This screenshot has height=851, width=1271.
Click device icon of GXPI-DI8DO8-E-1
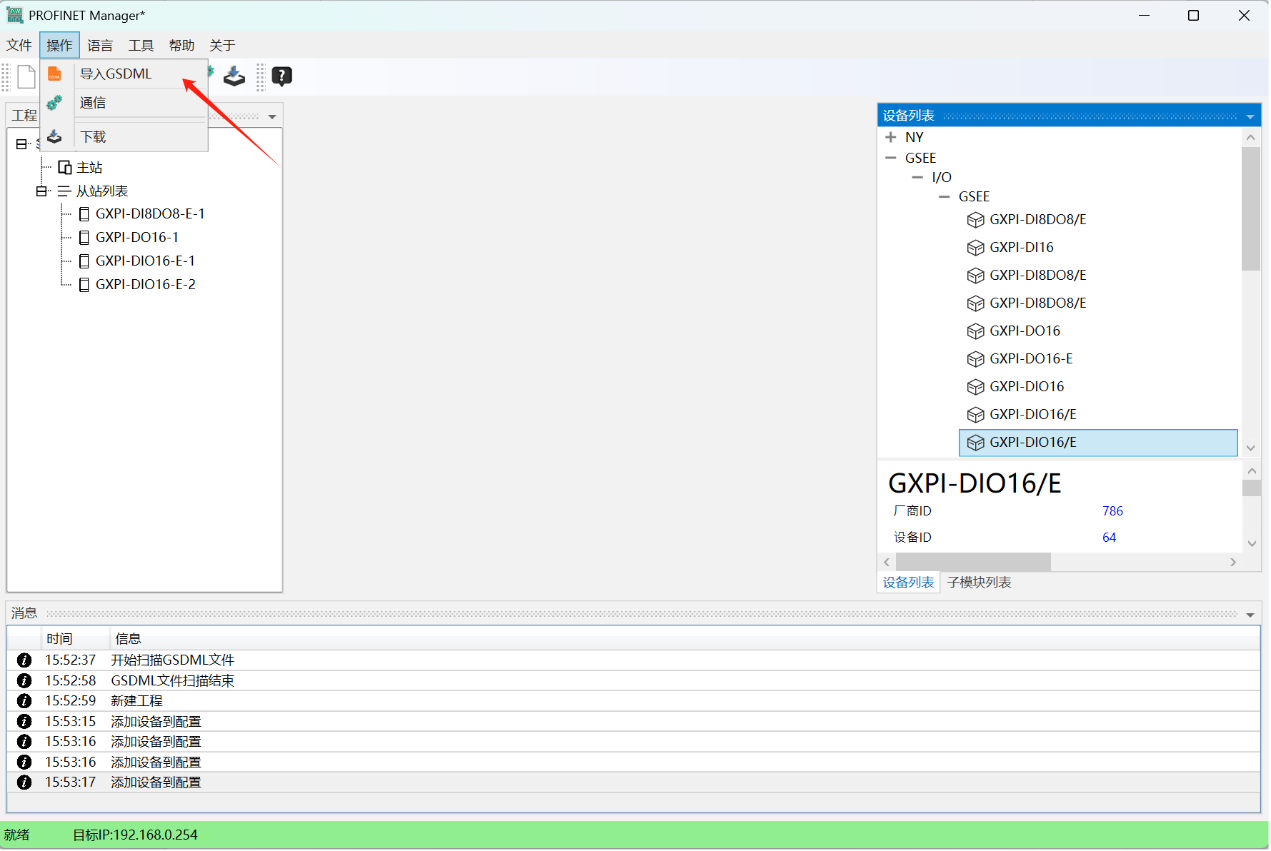(x=84, y=214)
